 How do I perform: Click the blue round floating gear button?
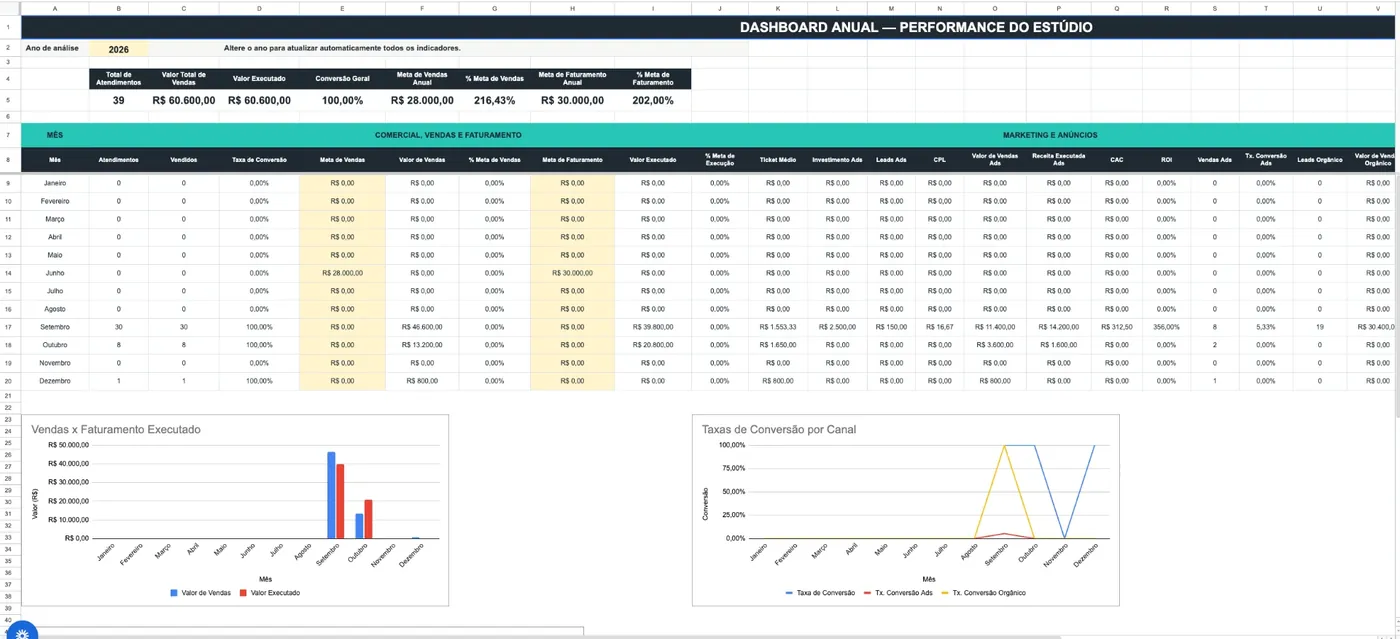[x=22, y=632]
